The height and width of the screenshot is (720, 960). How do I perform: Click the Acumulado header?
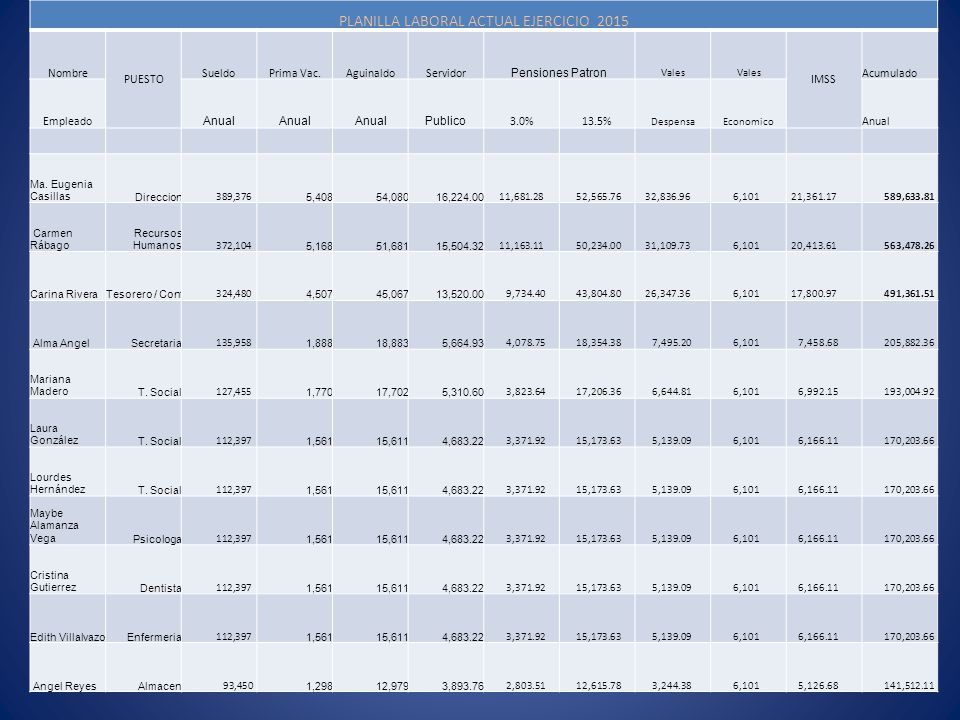point(890,73)
